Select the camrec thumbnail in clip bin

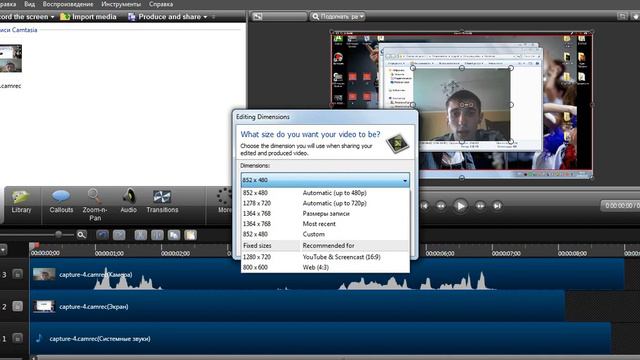11,59
